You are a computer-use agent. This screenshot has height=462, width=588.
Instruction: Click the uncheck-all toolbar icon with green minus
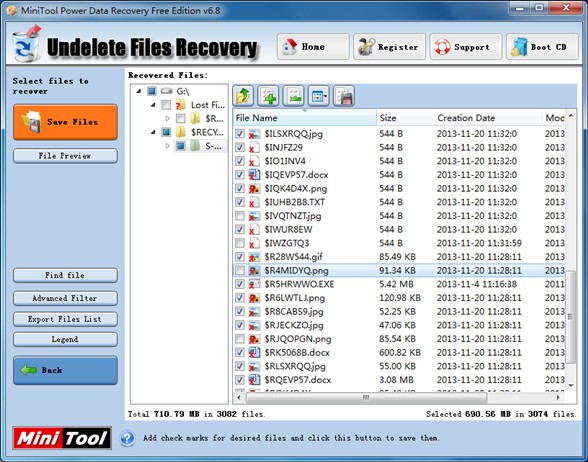point(293,96)
